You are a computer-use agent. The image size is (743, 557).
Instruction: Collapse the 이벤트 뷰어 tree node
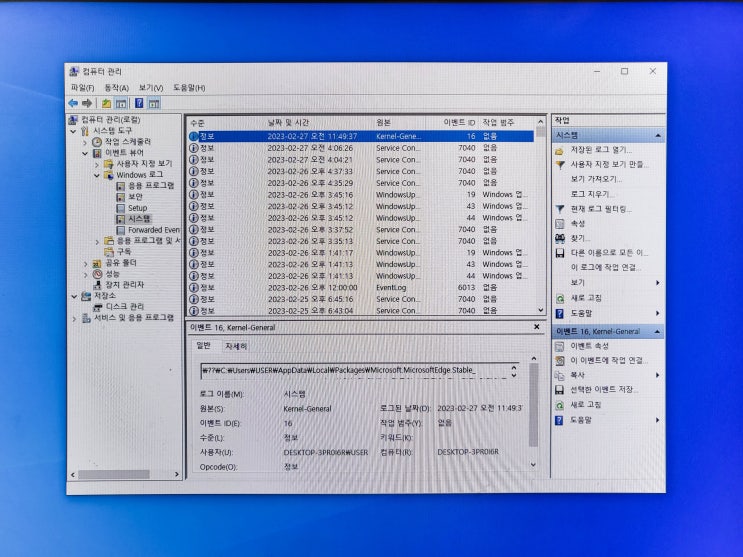[x=85, y=153]
